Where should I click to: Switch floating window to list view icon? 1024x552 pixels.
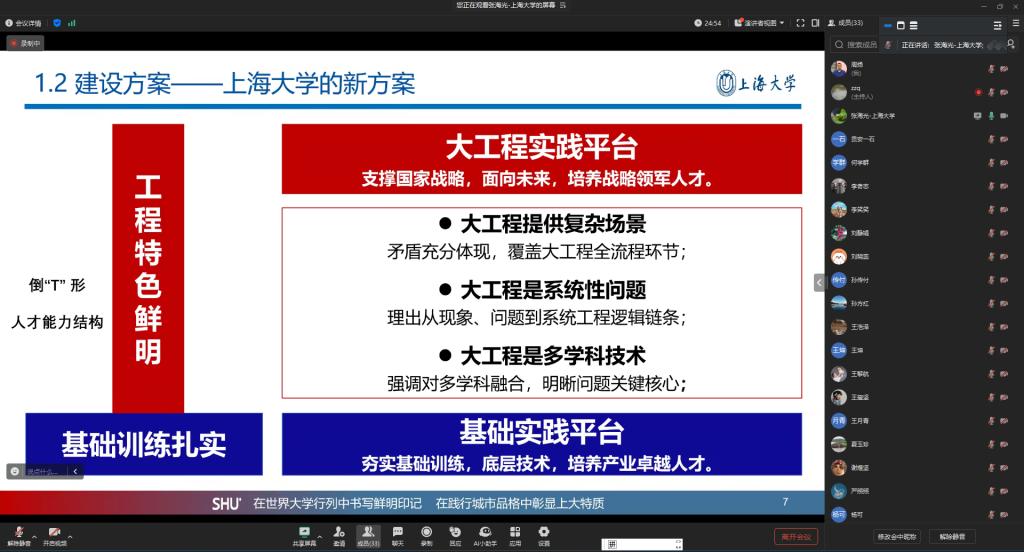coord(914,25)
